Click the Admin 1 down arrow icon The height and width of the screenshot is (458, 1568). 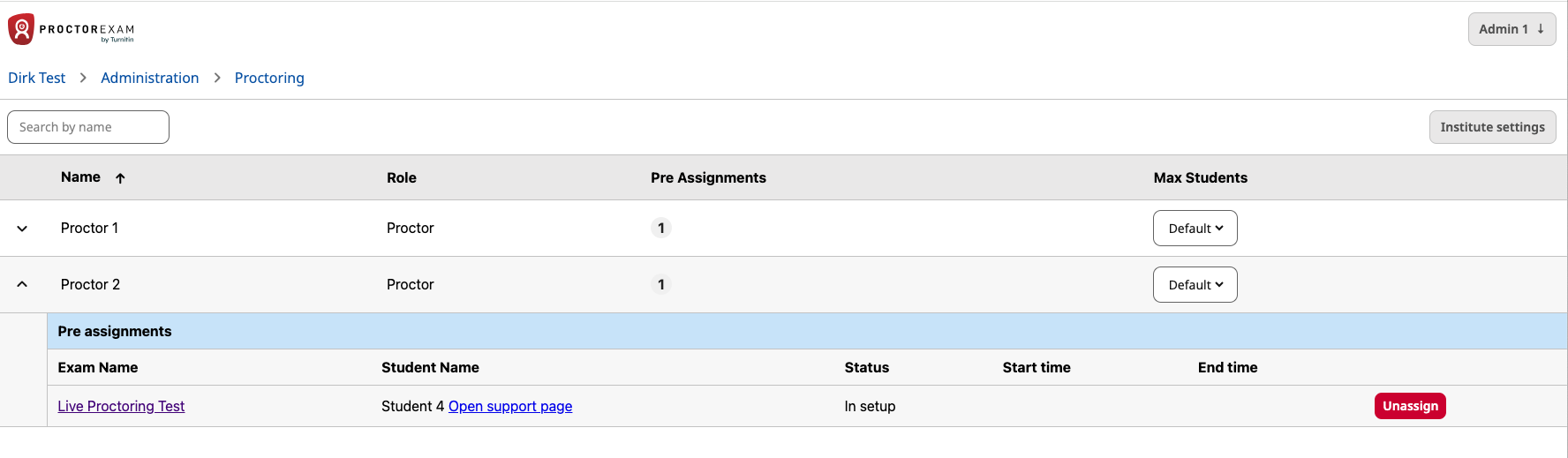click(1541, 29)
